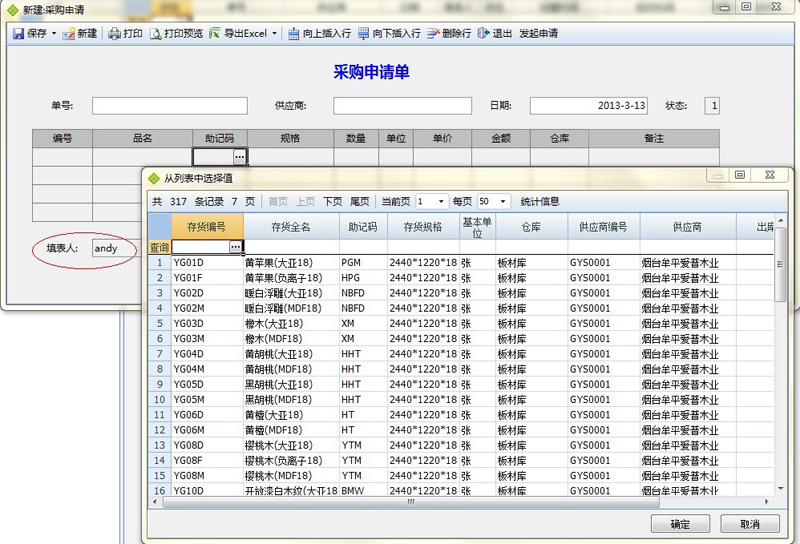The image size is (800, 544).
Task: Click 品名 column header in request grid
Action: tap(142, 138)
